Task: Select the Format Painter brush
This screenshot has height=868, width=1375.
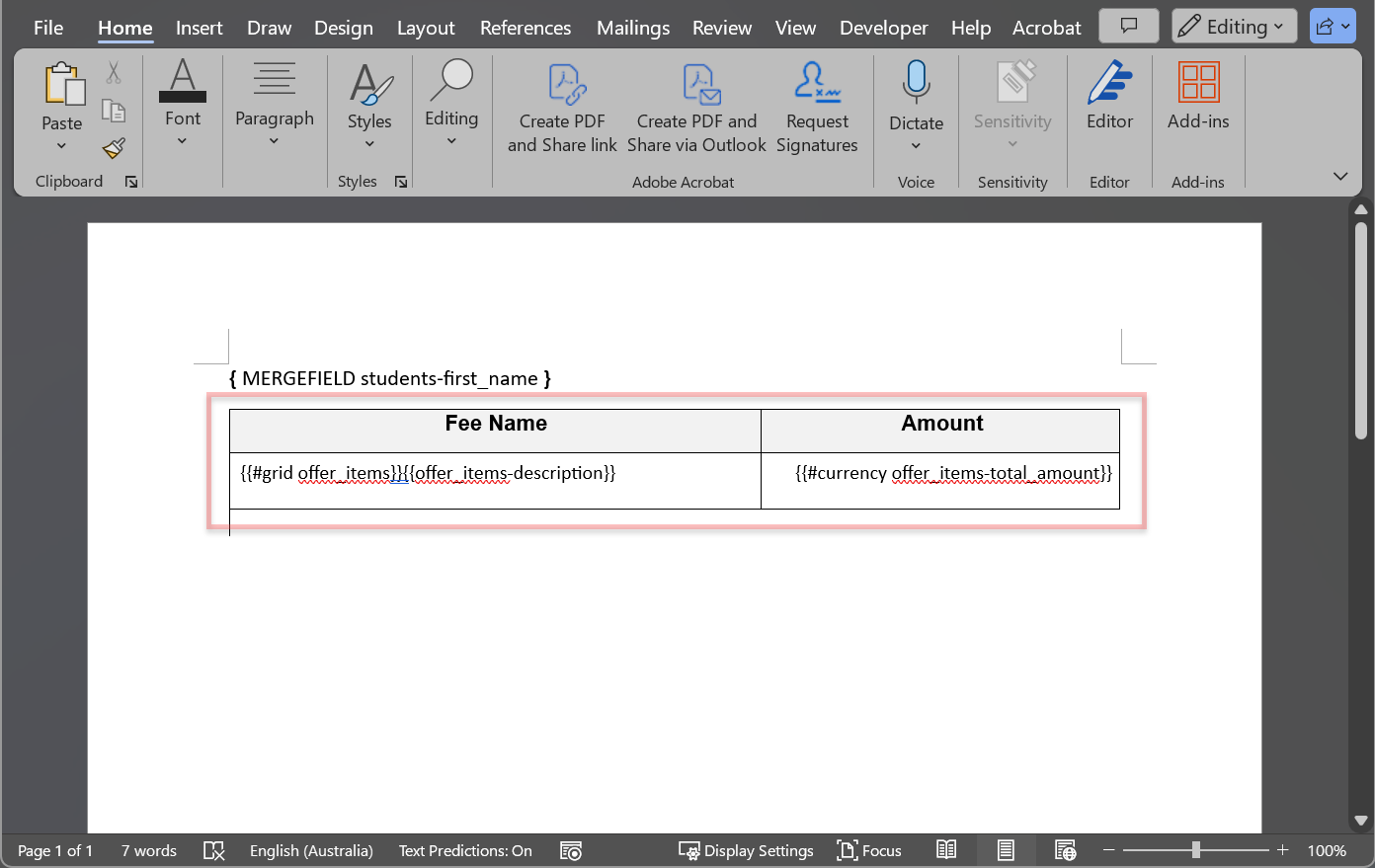Action: click(x=114, y=149)
